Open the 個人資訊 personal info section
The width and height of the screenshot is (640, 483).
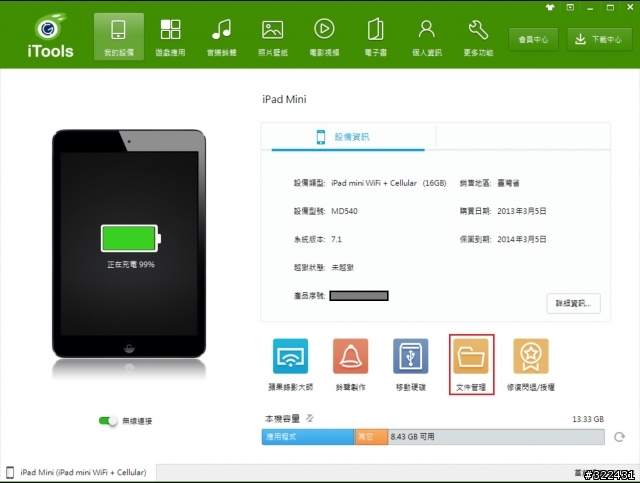pos(427,37)
